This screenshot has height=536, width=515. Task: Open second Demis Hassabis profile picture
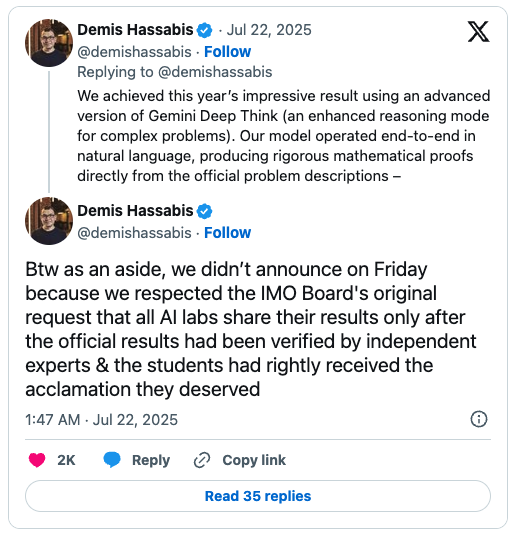tap(49, 221)
